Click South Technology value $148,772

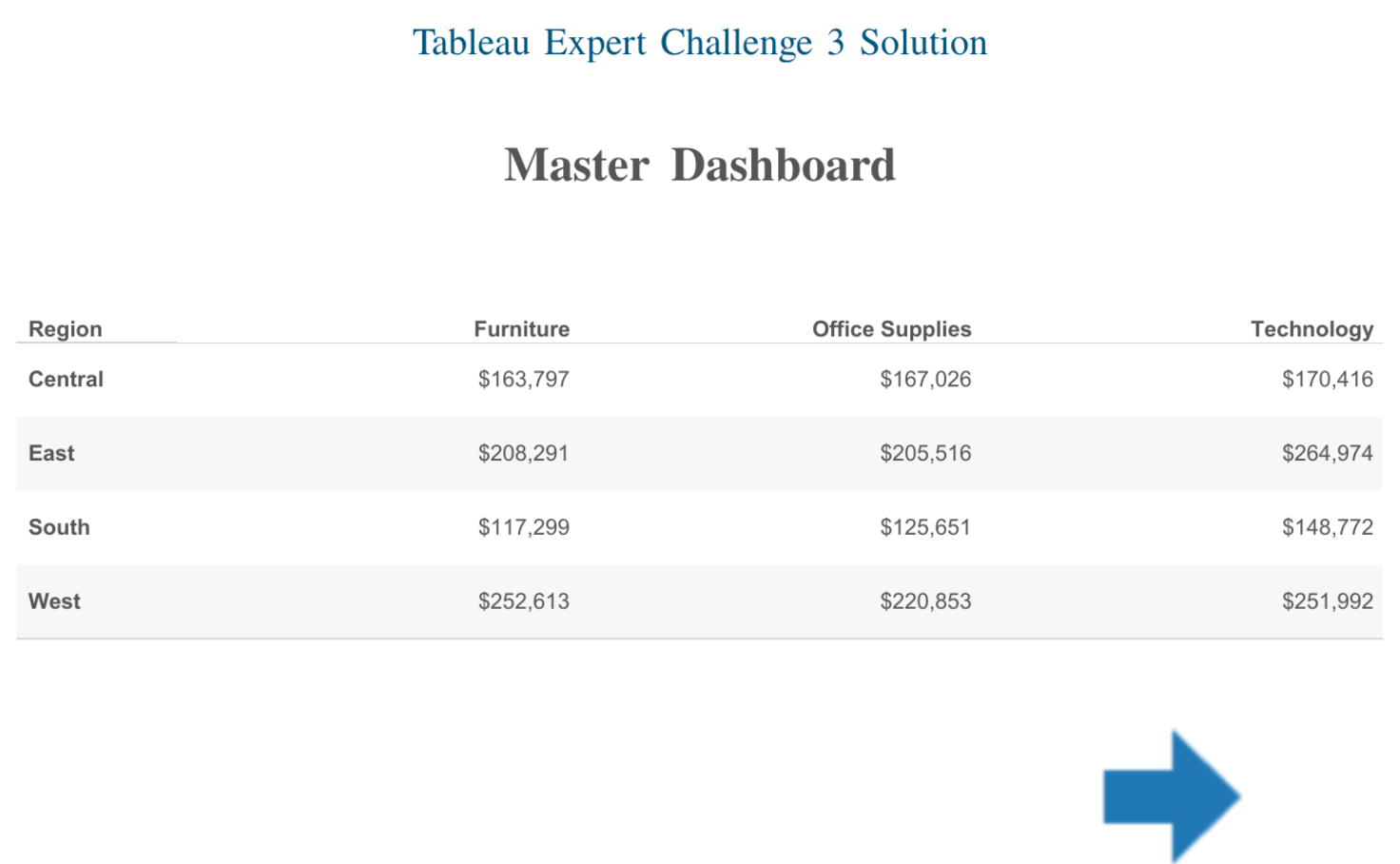coord(1327,527)
